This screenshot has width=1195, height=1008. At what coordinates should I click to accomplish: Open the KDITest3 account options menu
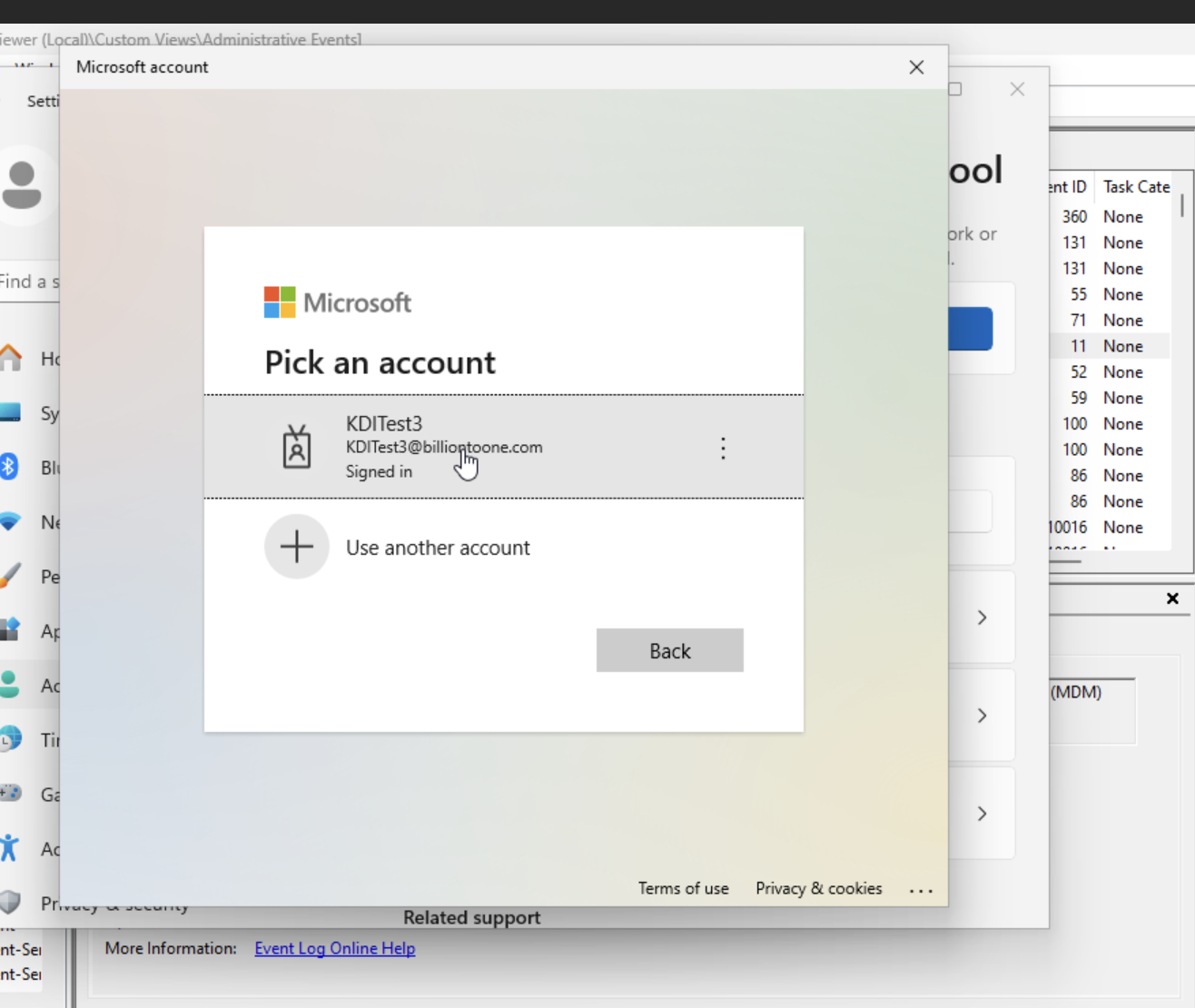[x=723, y=448]
